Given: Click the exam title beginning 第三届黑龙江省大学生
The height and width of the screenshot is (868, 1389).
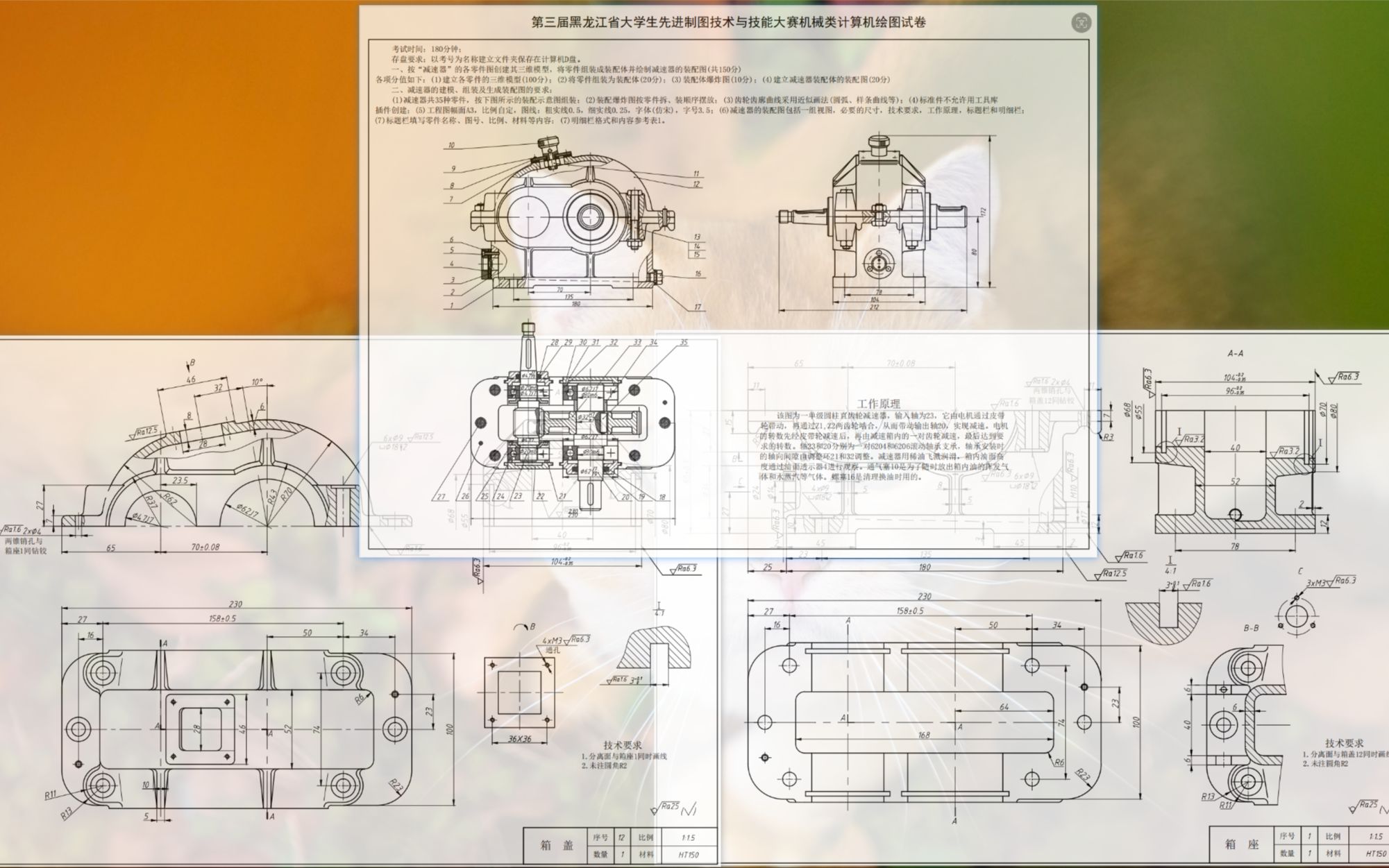Looking at the screenshot, I should [x=728, y=23].
